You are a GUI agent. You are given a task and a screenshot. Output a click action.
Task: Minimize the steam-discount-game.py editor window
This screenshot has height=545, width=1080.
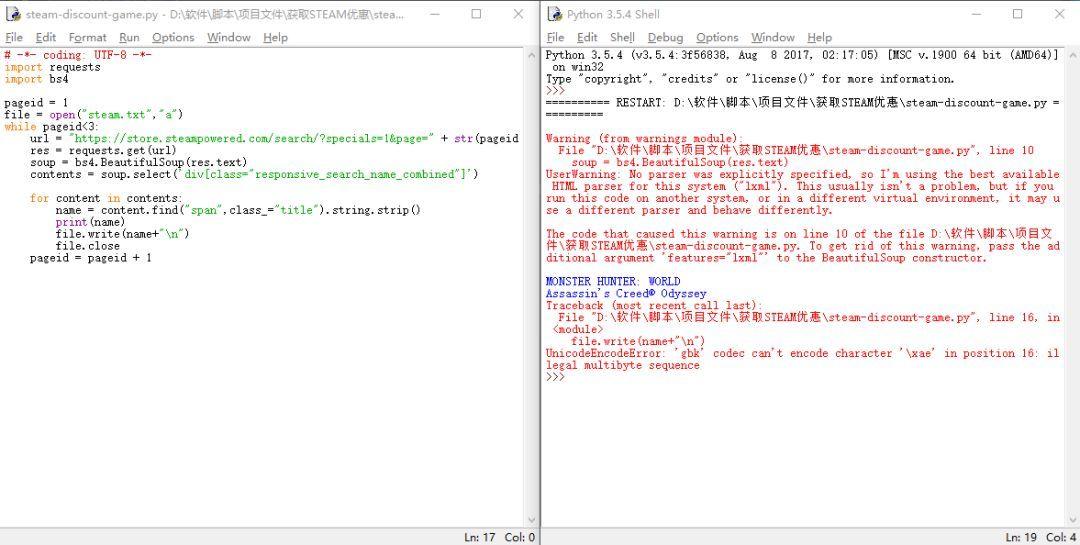tap(433, 14)
